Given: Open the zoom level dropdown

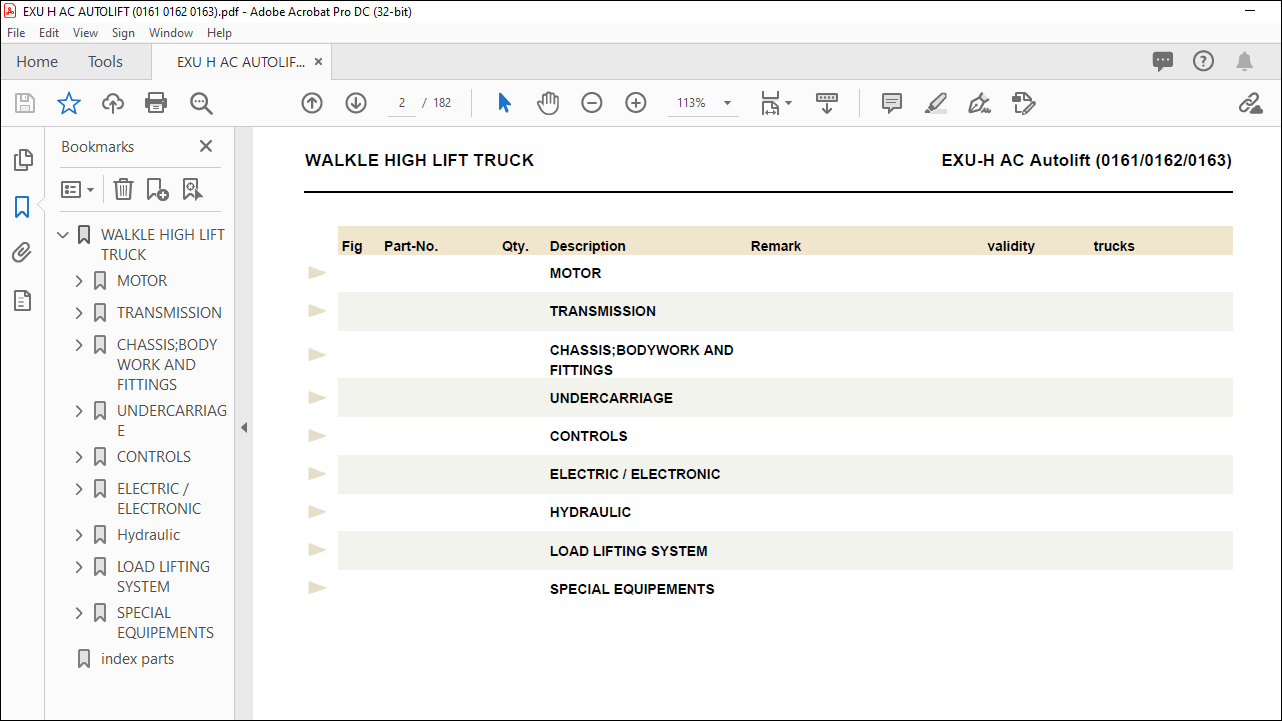Looking at the screenshot, I should (726, 103).
